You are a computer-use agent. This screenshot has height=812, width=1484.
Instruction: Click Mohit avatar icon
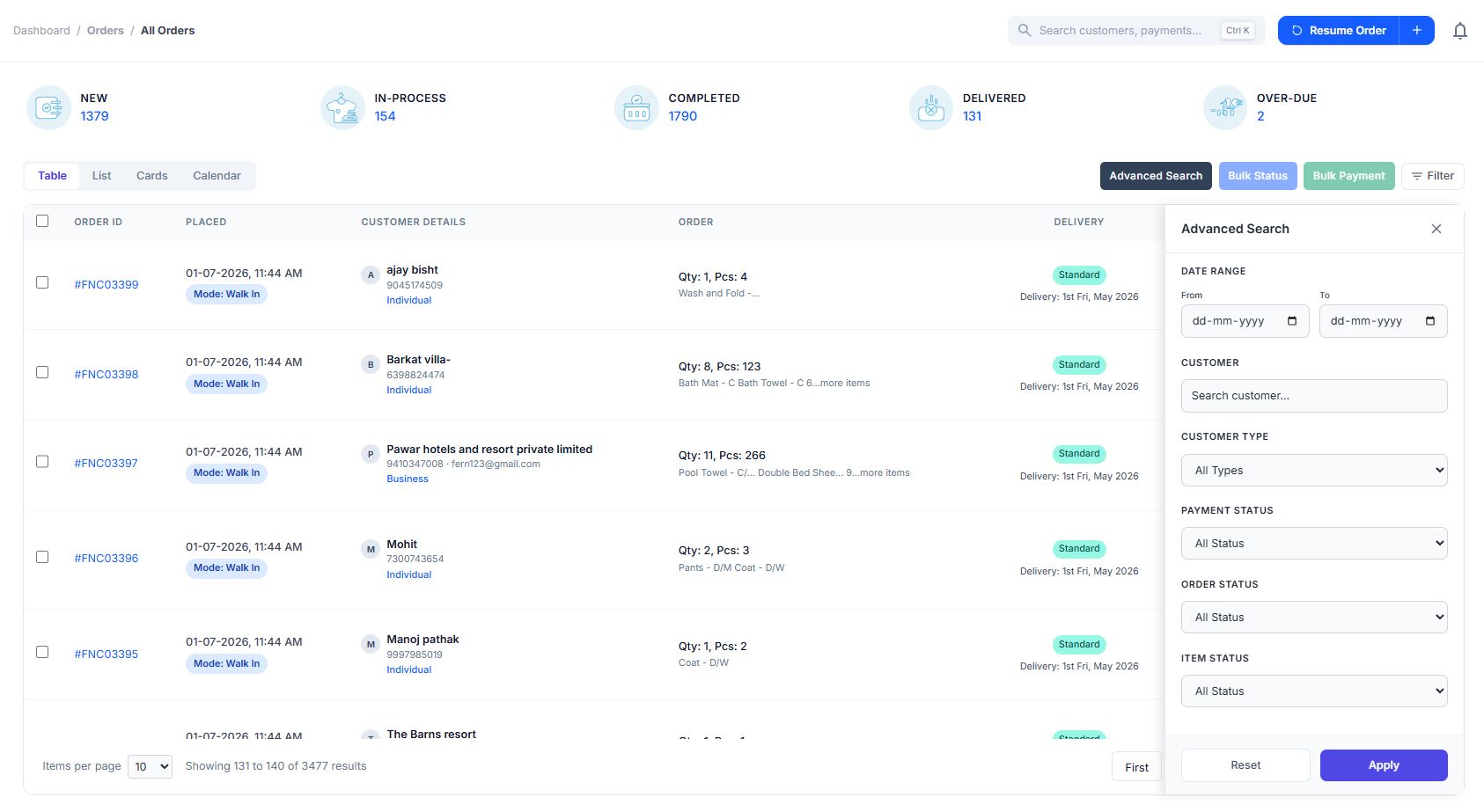(x=371, y=549)
